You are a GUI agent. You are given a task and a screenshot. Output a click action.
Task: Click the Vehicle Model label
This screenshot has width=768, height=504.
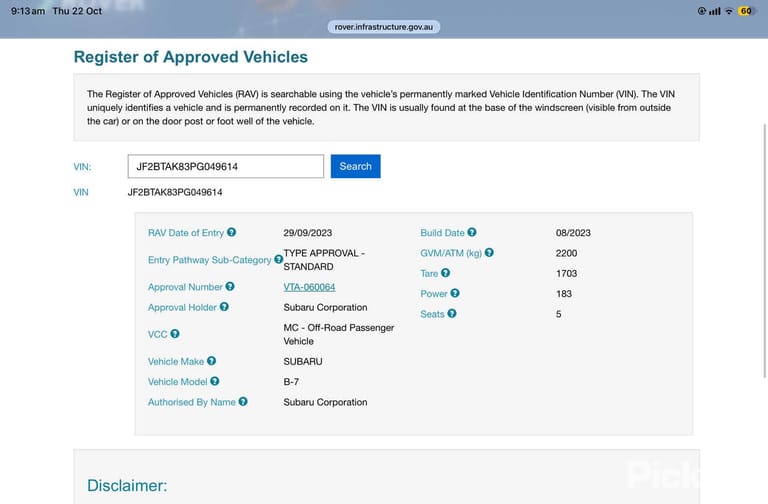[177, 382]
